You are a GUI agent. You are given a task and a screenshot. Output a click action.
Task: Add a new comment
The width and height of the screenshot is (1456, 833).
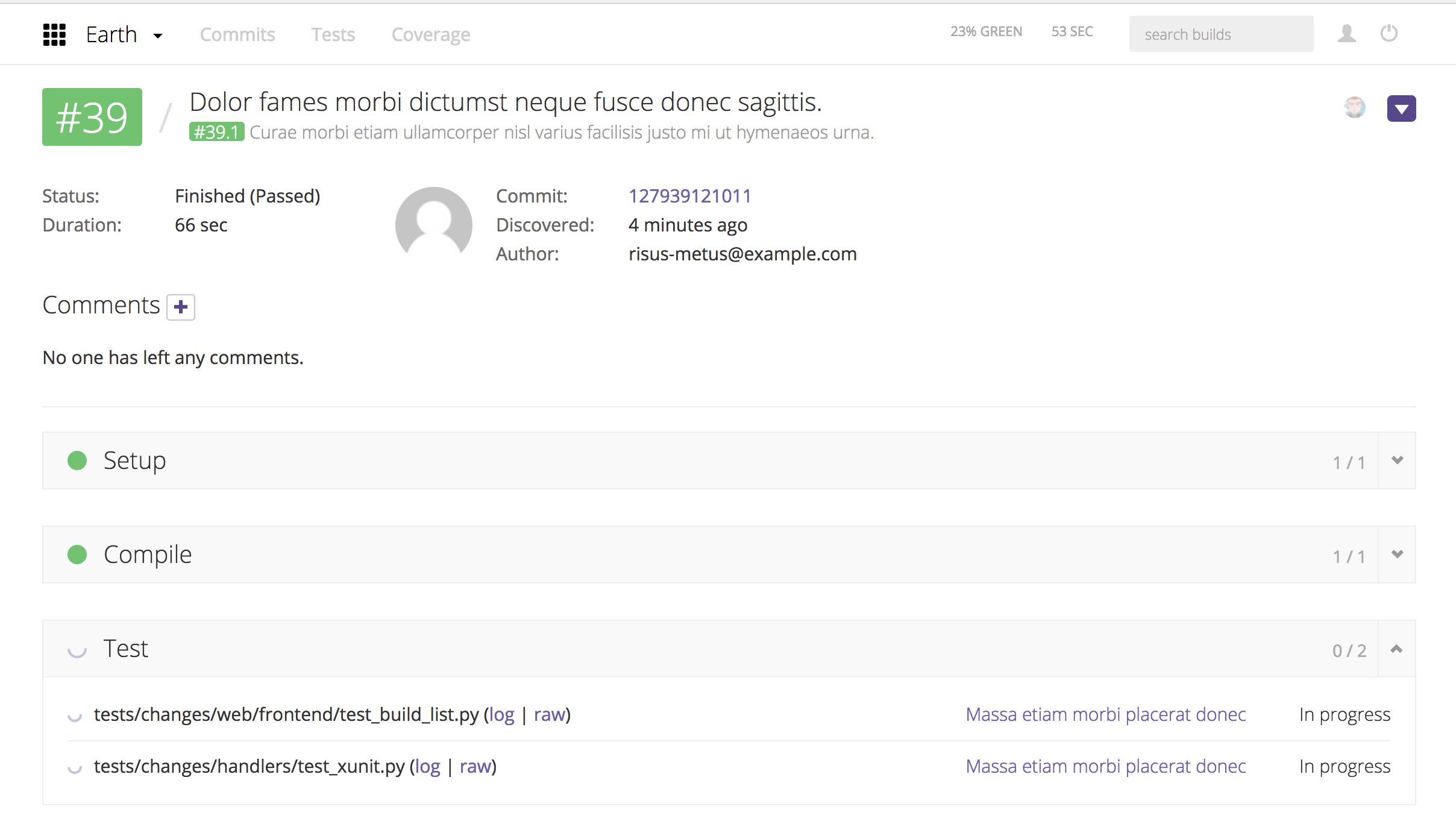pyautogui.click(x=180, y=307)
